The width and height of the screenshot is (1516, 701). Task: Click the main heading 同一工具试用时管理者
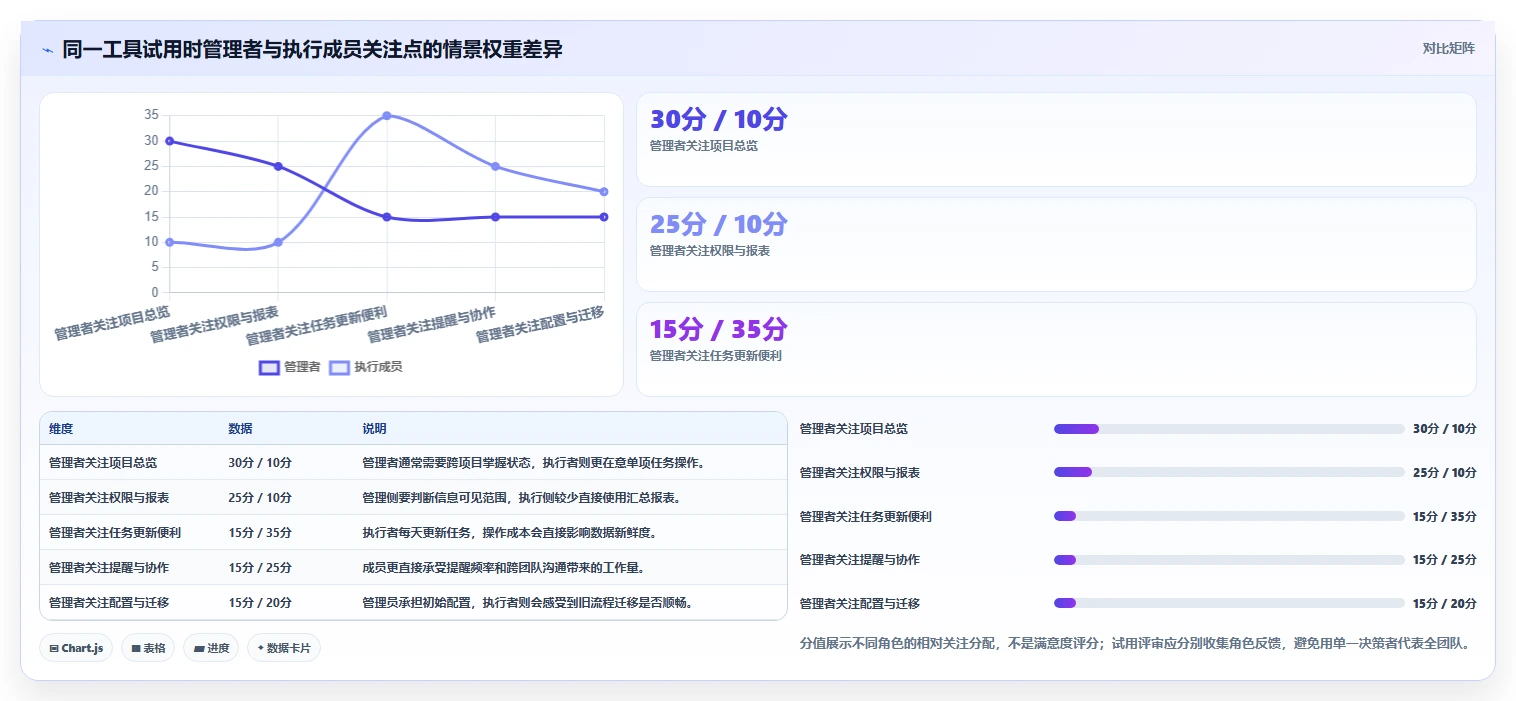click(312, 49)
